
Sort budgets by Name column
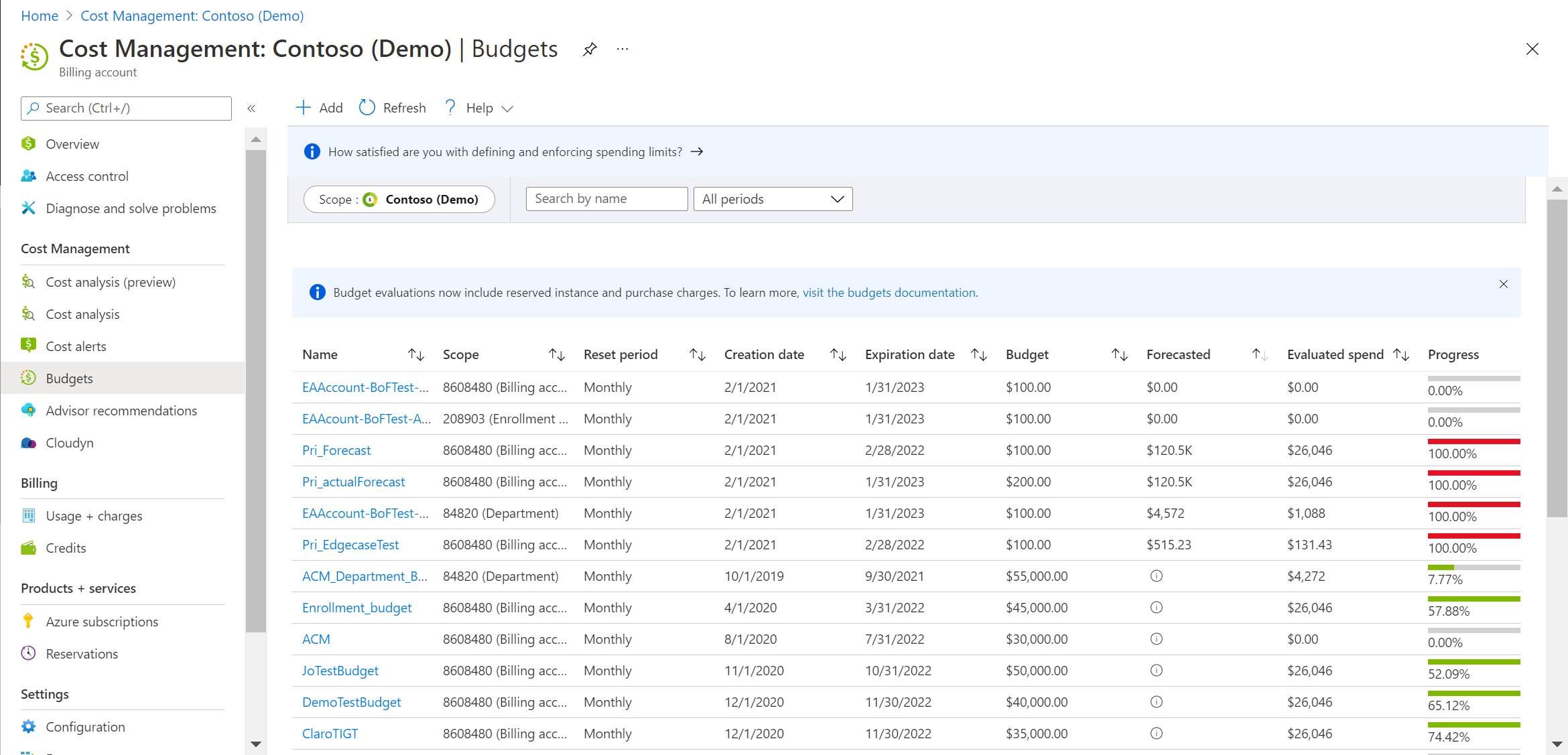(x=416, y=354)
